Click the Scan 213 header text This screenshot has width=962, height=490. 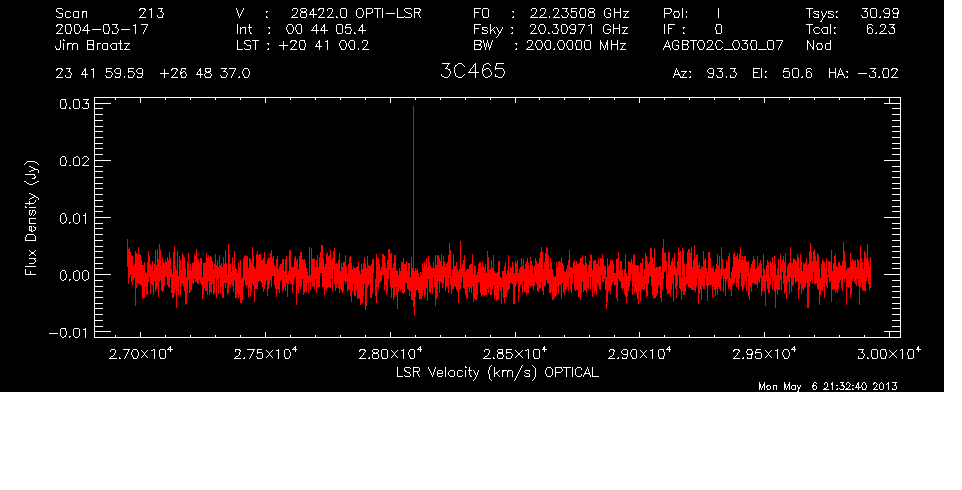point(110,14)
